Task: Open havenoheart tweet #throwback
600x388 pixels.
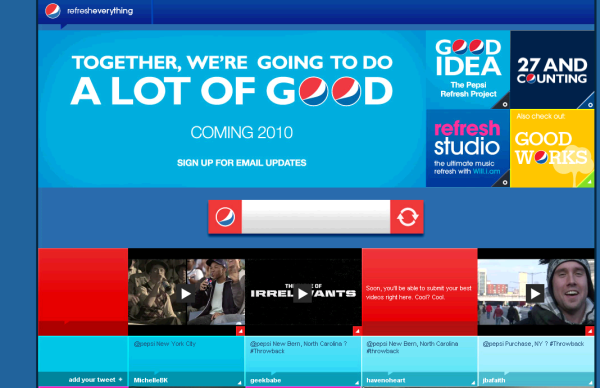Action: [x=412, y=347]
